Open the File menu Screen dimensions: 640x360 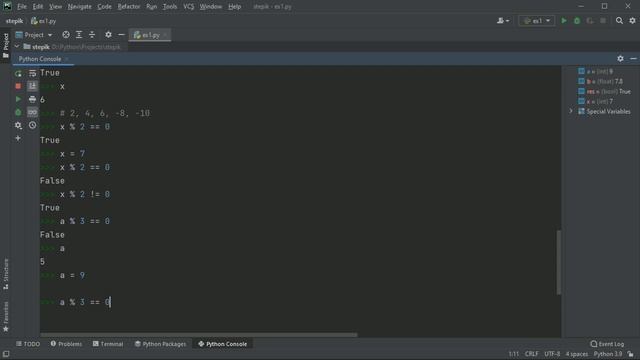[x=22, y=7]
